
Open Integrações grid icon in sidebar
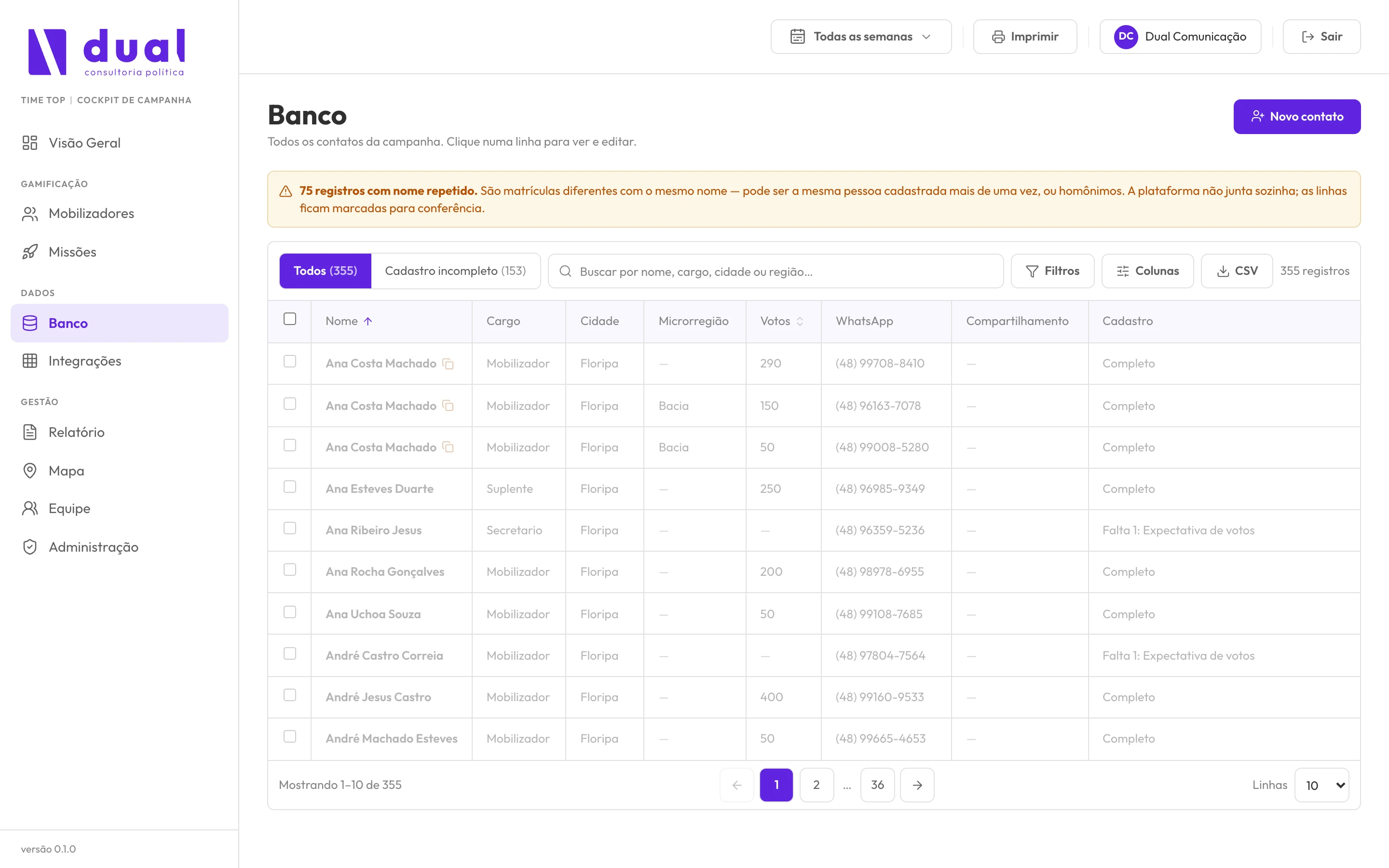tap(30, 361)
